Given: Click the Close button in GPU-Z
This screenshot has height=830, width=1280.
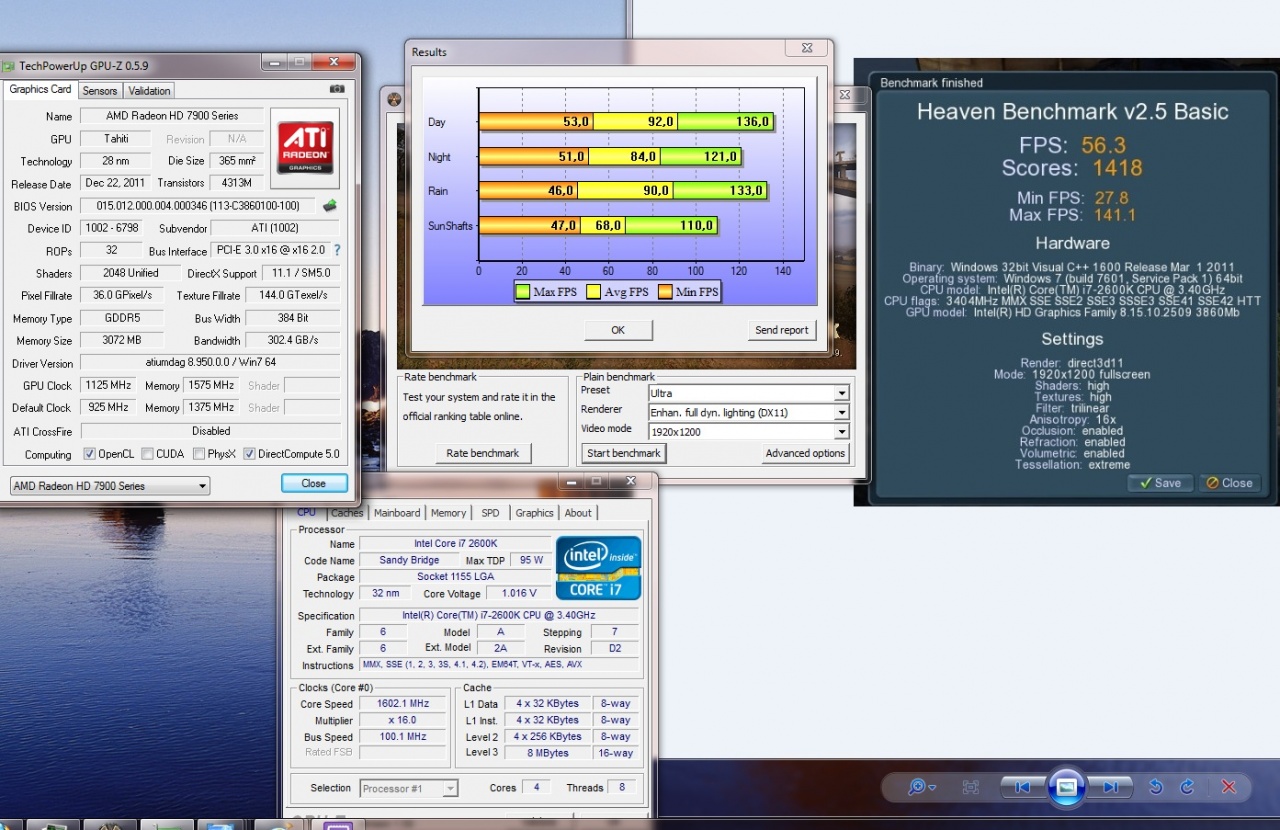Looking at the screenshot, I should point(314,483).
